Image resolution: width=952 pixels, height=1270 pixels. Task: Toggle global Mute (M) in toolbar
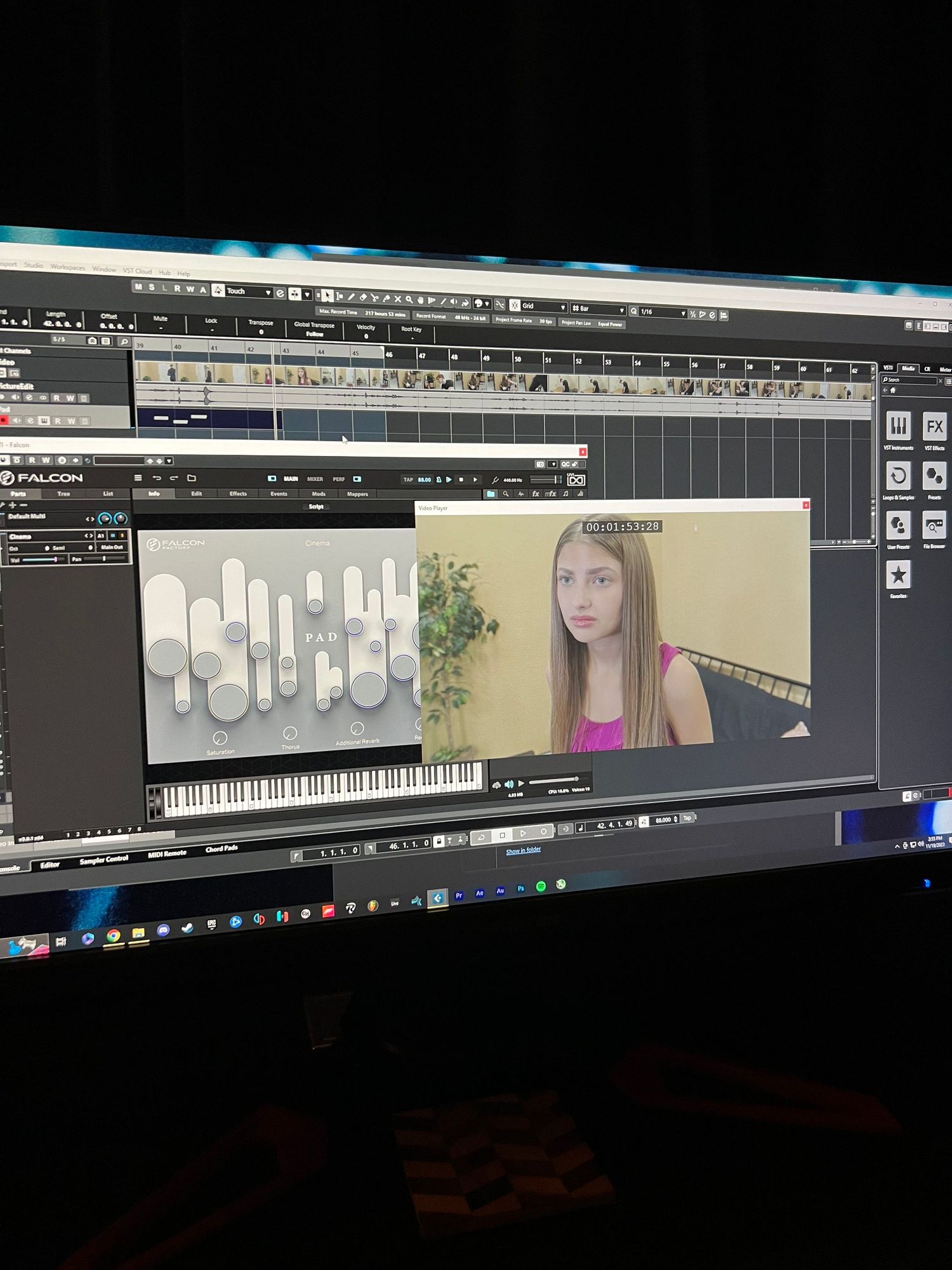pyautogui.click(x=138, y=287)
